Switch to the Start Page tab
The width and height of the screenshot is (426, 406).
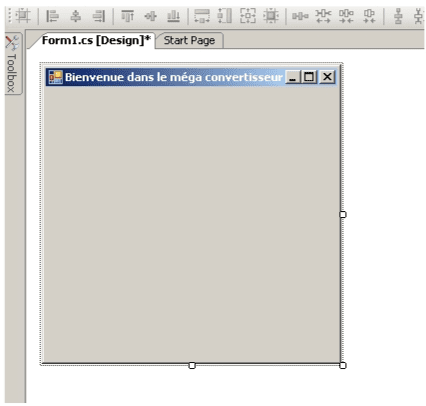click(189, 41)
